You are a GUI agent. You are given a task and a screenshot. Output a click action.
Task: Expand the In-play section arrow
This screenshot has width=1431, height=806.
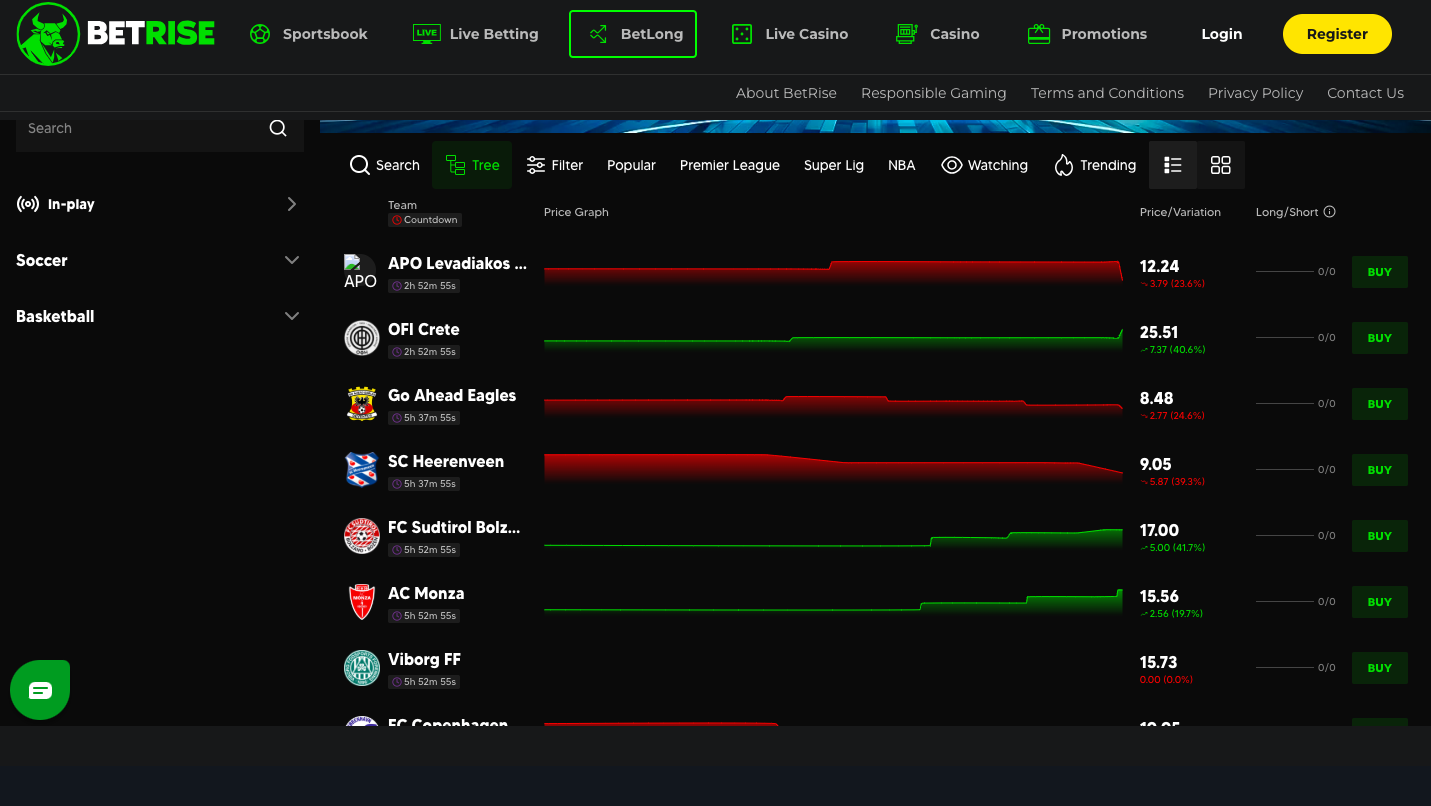click(x=292, y=204)
